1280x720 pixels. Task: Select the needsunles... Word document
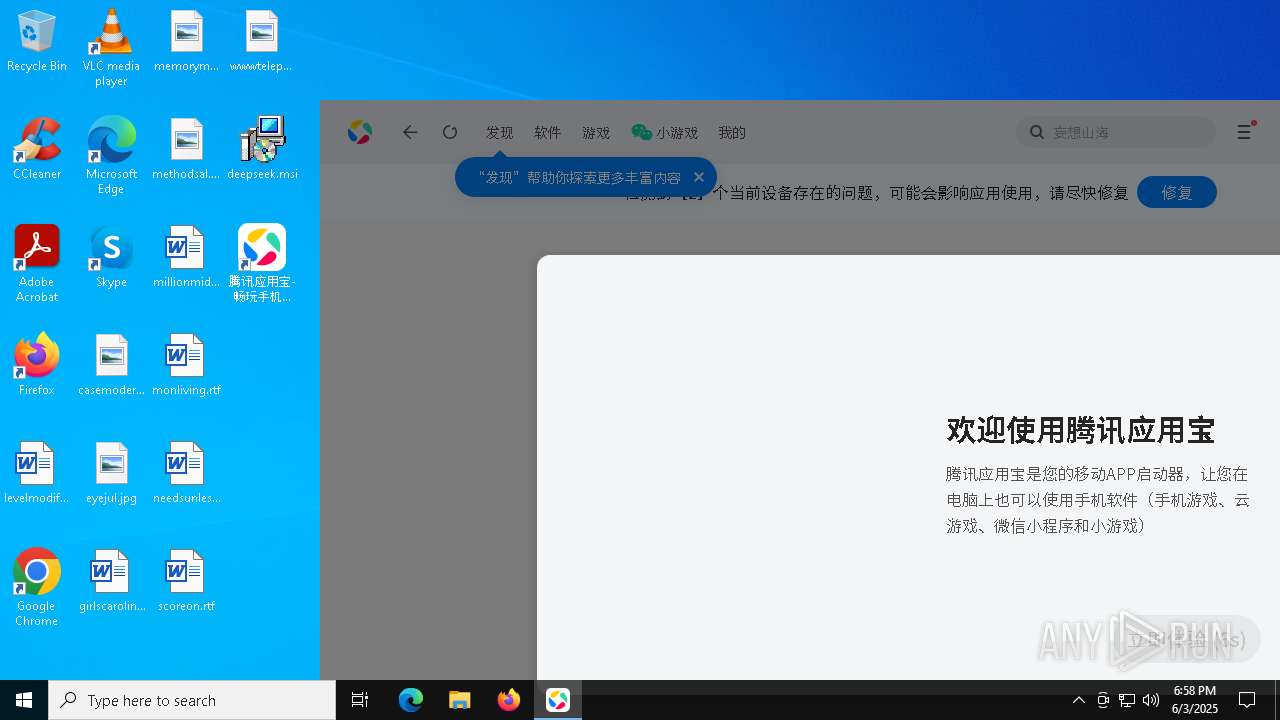pos(186,472)
